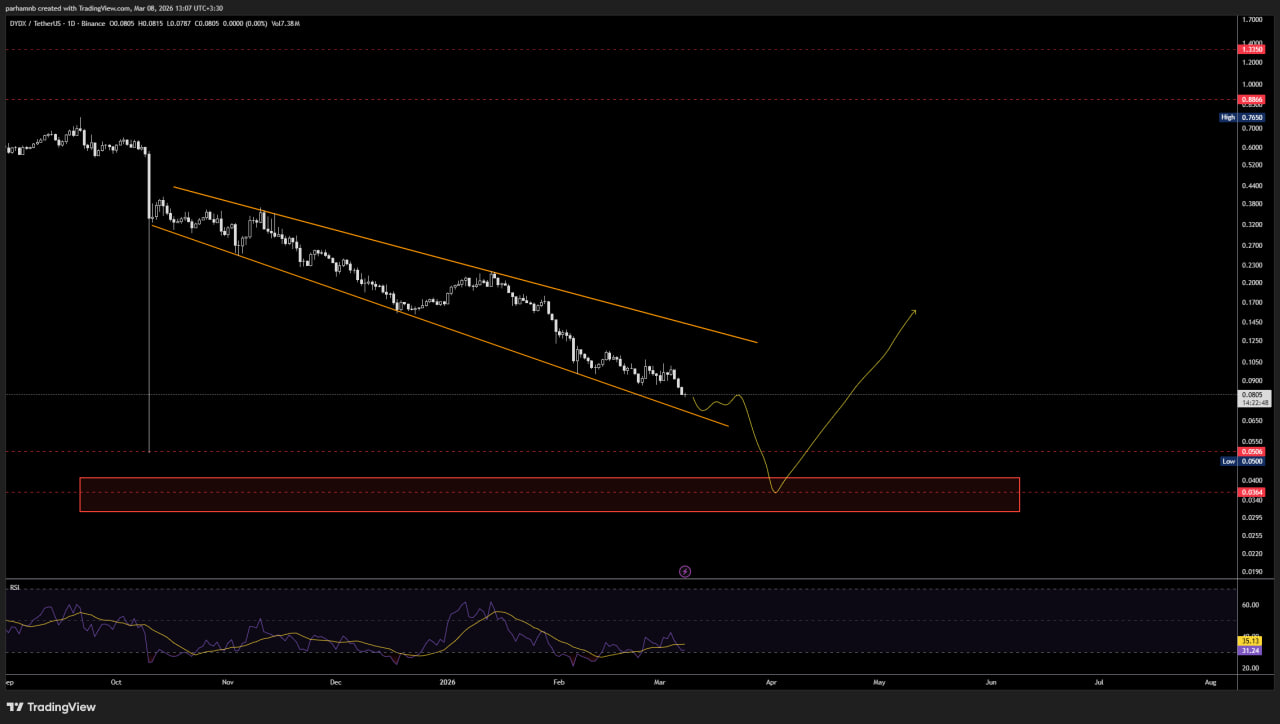Click the yellow RSI average value 35.13
Viewport: 1280px width, 724px height.
coord(1250,640)
